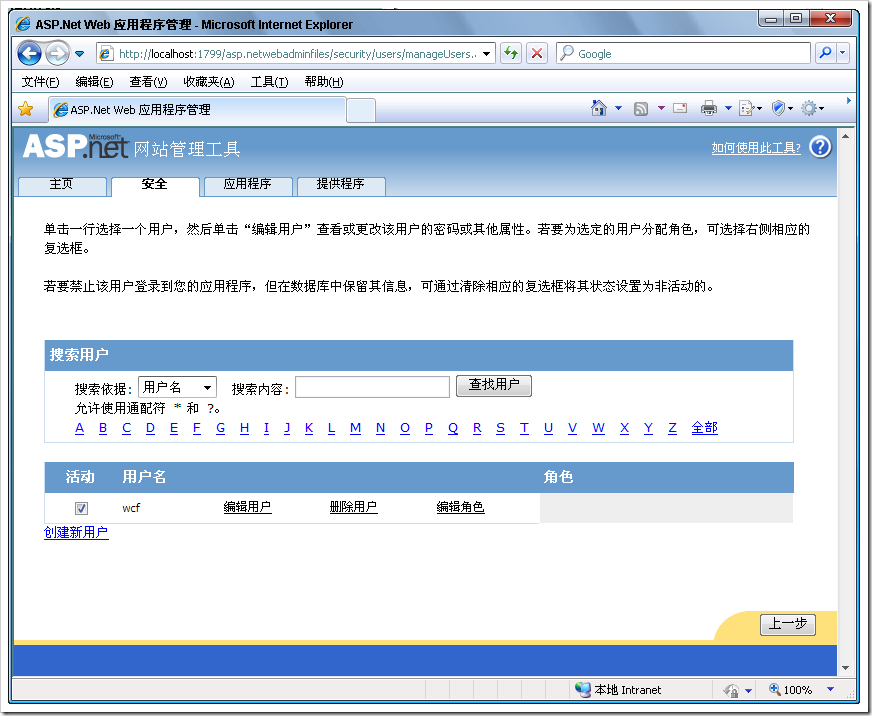This screenshot has height=716, width=872.
Task: Expand the zoom level dropdown arrow
Action: tap(830, 689)
